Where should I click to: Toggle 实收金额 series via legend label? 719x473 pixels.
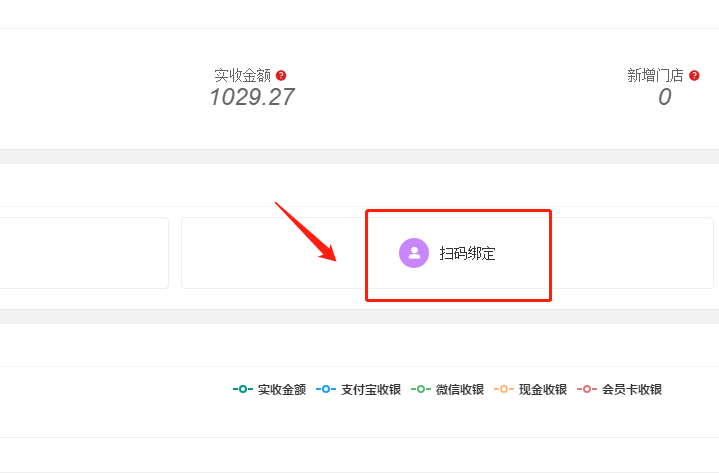[x=282, y=390]
